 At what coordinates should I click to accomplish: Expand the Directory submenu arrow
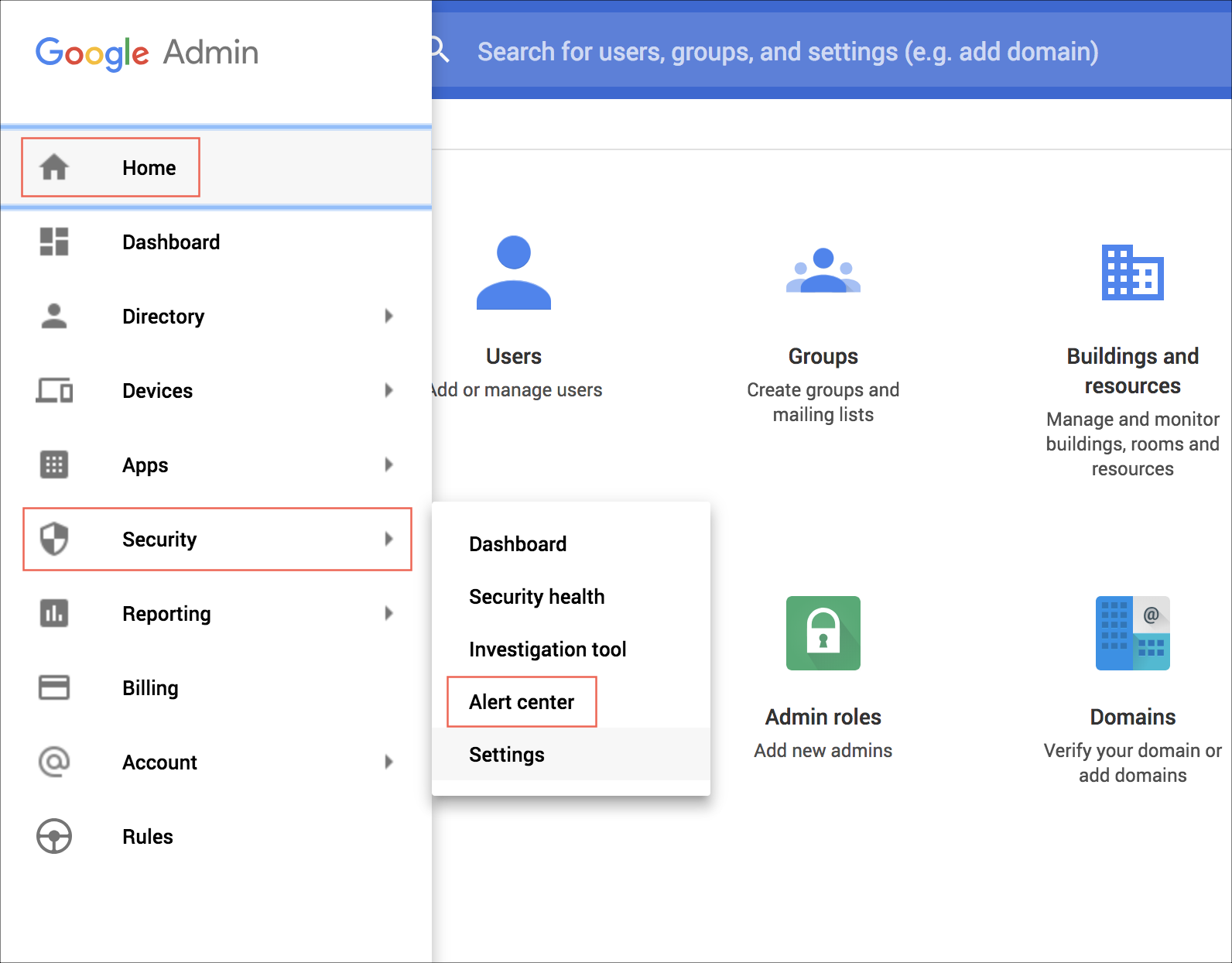point(388,316)
